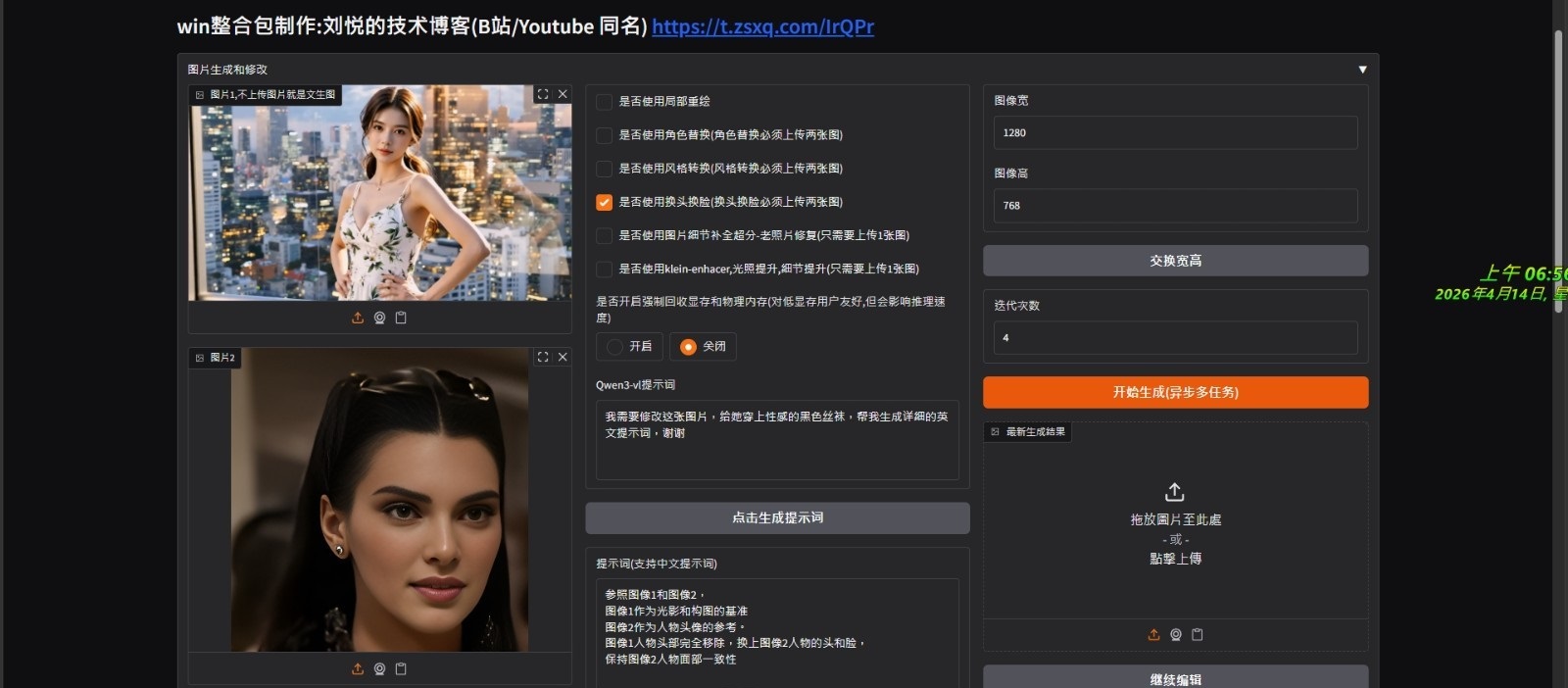Remove image 1 with the X icon
Screen dimensions: 1568x688
point(563,94)
